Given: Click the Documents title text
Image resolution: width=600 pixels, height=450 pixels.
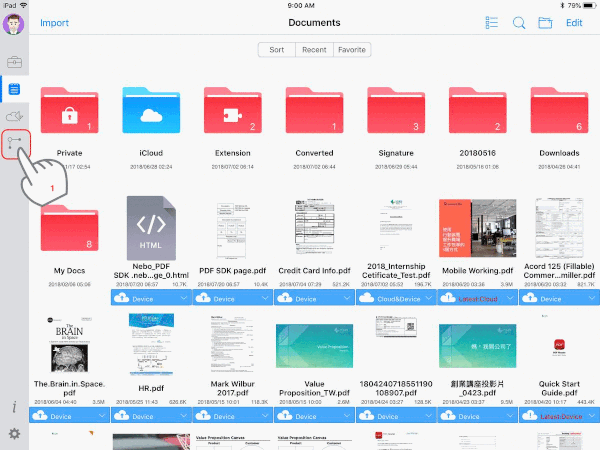Looking at the screenshot, I should 314,23.
